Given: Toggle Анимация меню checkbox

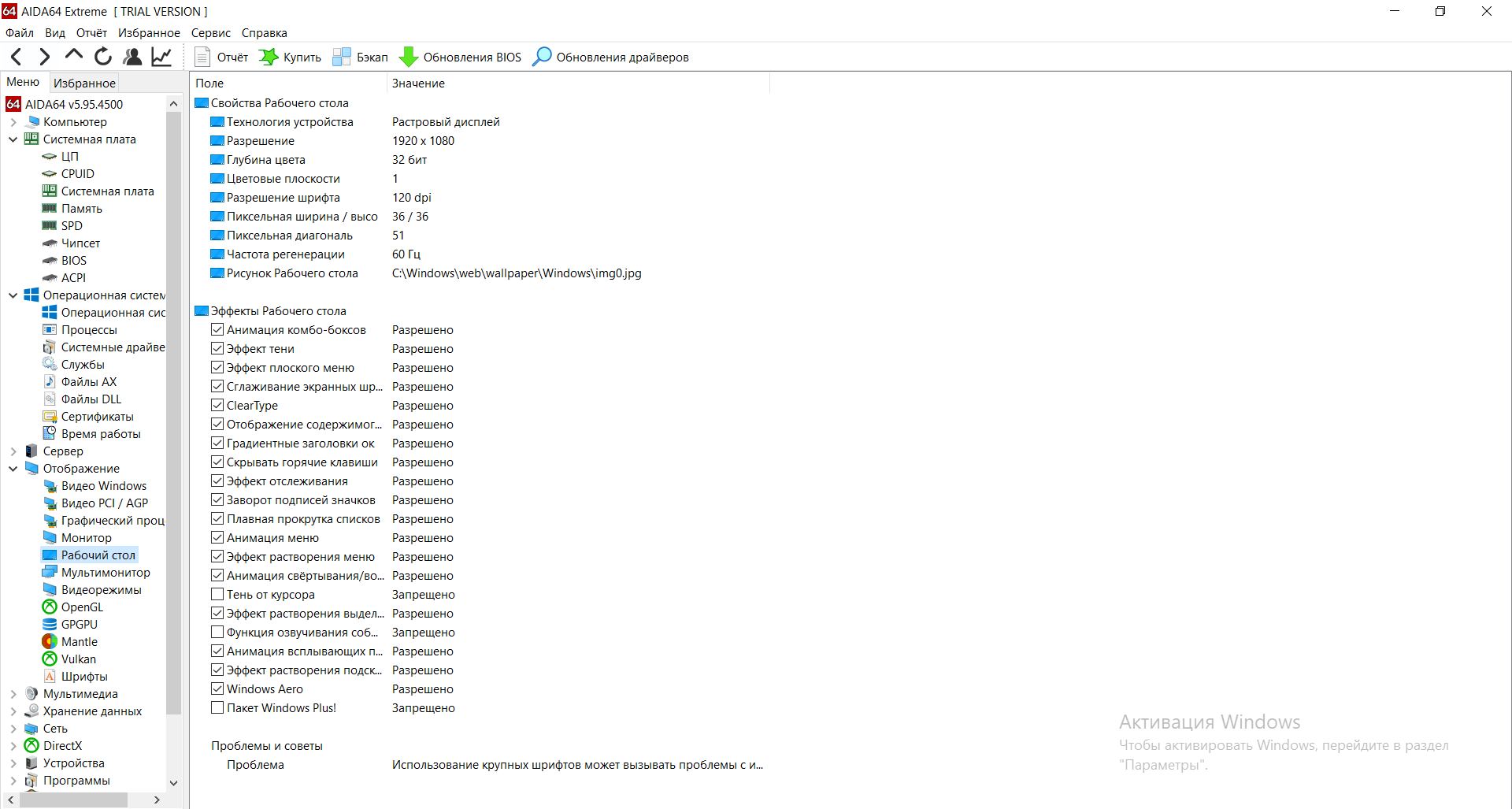Looking at the screenshot, I should [217, 537].
